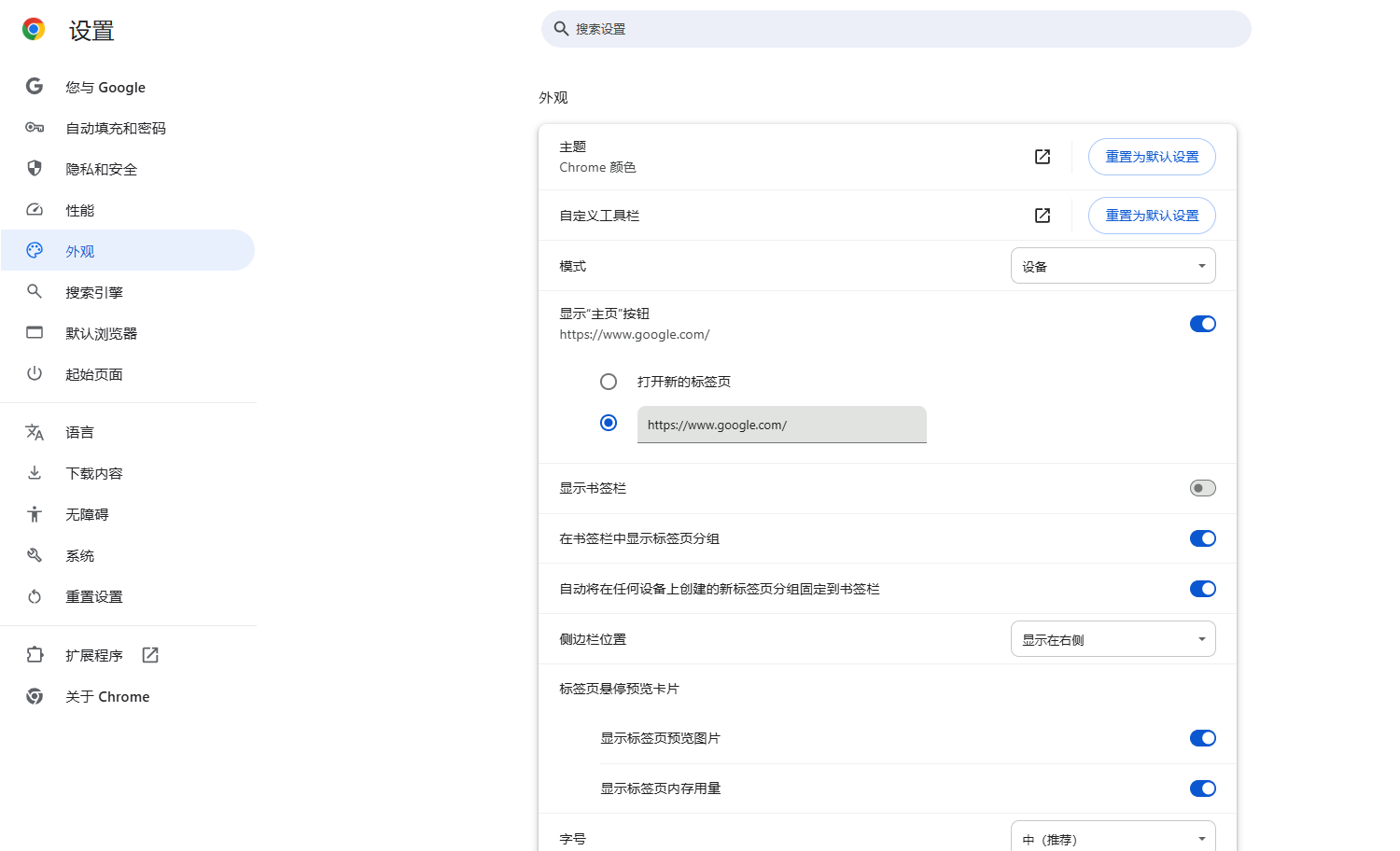Click the speedometer icon for 性能
This screenshot has height=851, width=1400.
pos(35,210)
